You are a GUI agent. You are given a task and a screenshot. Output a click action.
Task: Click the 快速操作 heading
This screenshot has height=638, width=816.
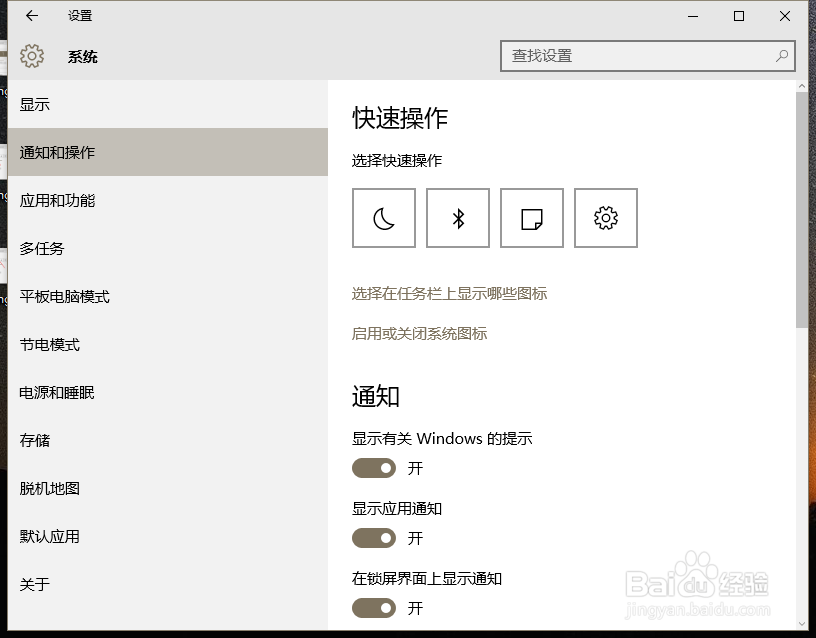point(400,118)
